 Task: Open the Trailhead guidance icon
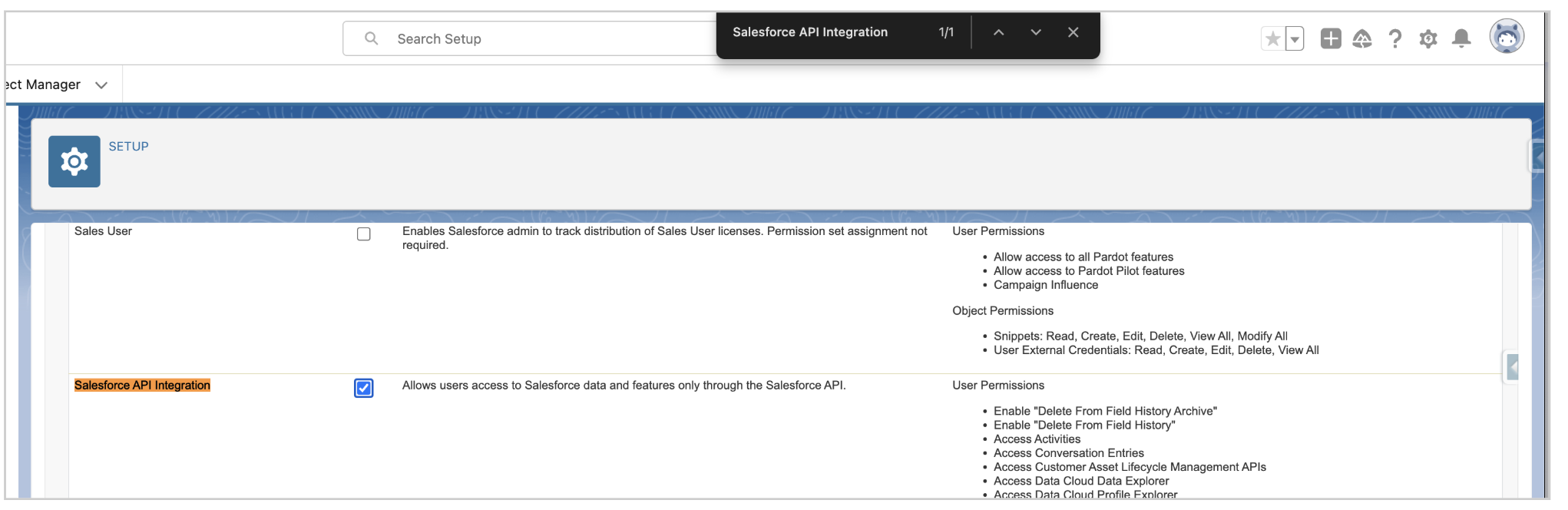click(x=1362, y=38)
